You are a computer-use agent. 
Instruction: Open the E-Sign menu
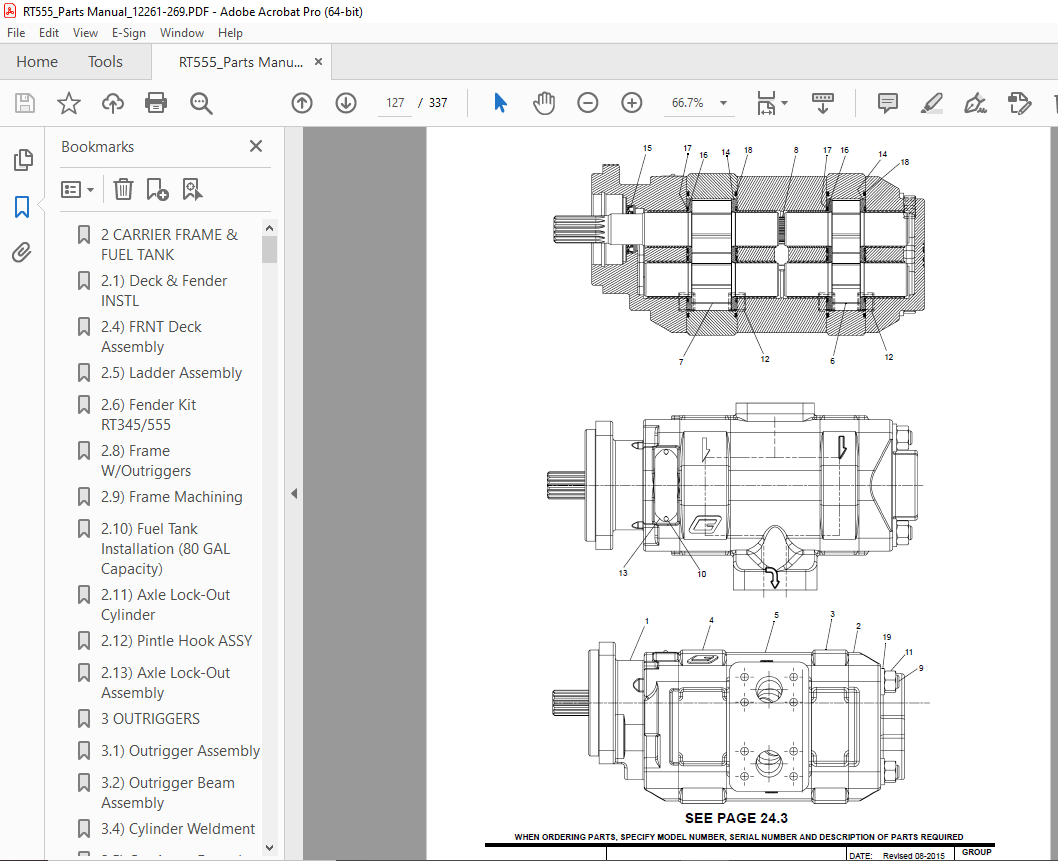tap(129, 33)
